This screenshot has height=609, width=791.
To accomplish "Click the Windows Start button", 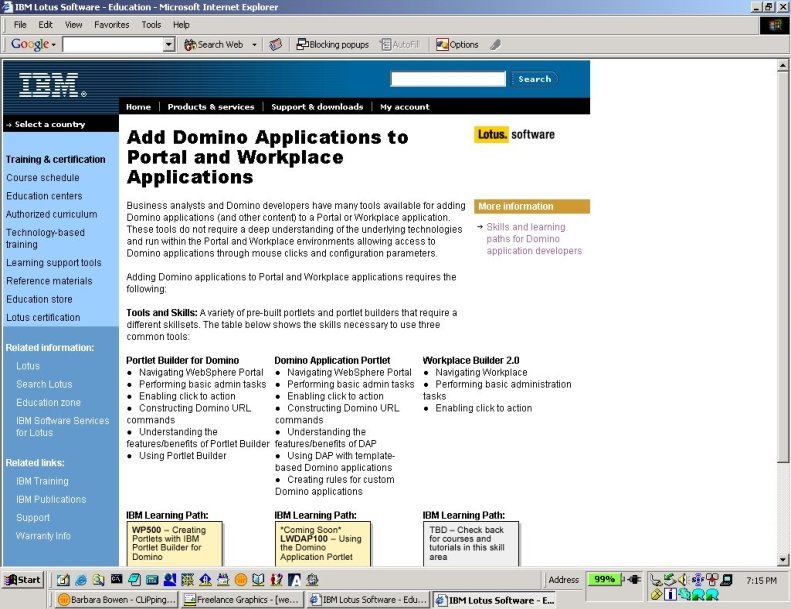I will 23,580.
